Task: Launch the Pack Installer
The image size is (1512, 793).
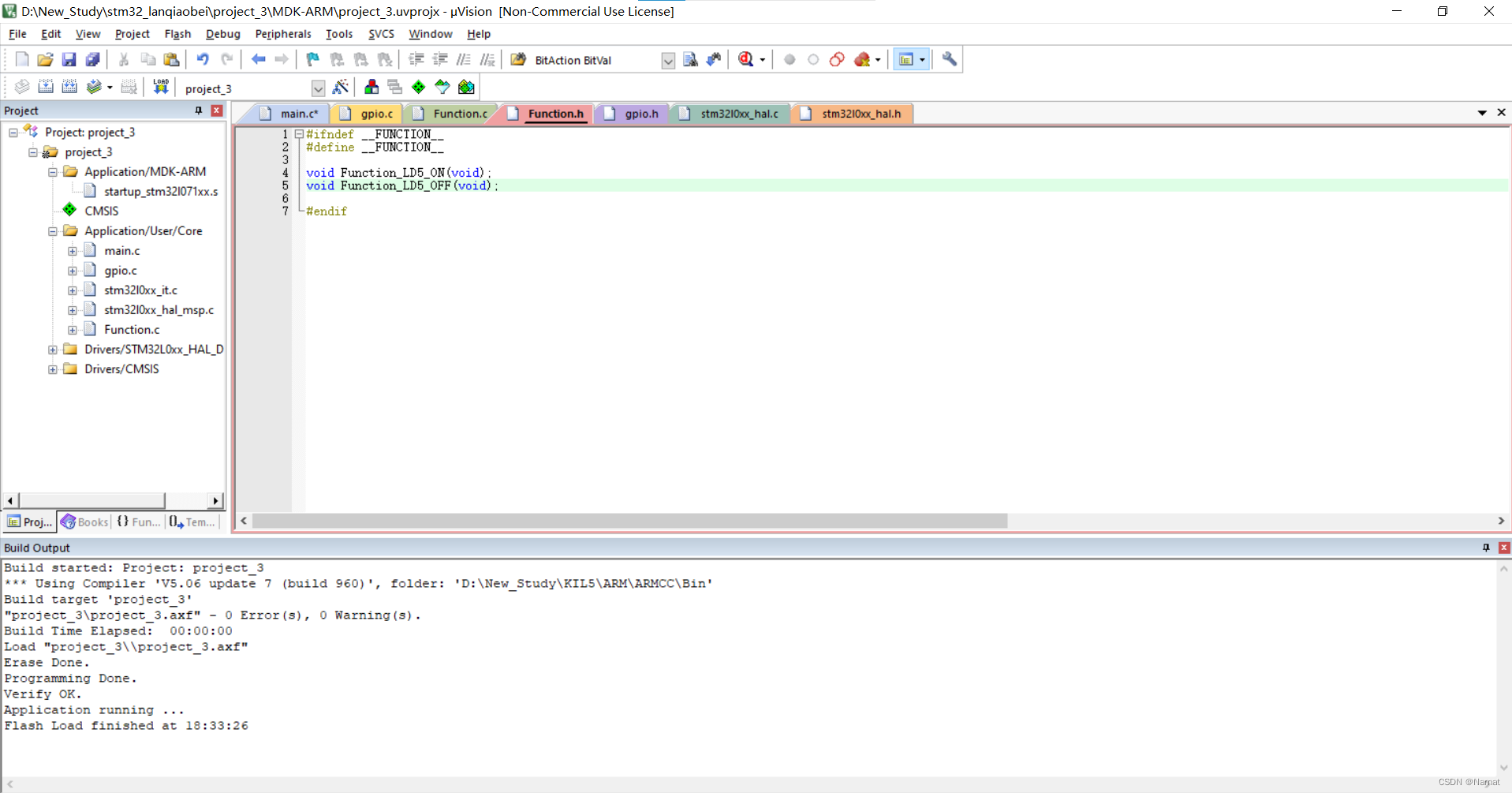Action: (467, 87)
